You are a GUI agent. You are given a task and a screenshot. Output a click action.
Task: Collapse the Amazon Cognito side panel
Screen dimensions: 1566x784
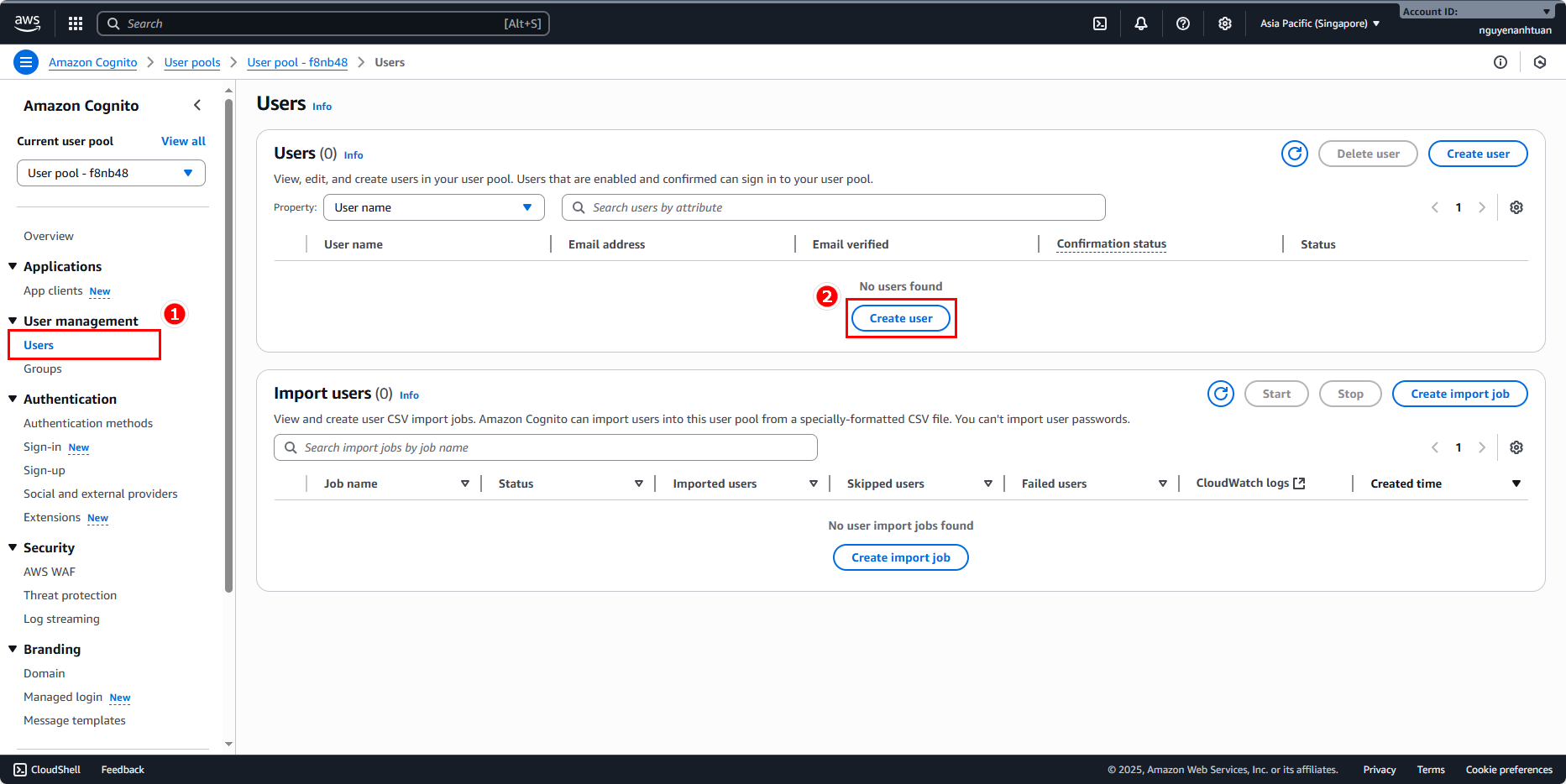coord(197,105)
